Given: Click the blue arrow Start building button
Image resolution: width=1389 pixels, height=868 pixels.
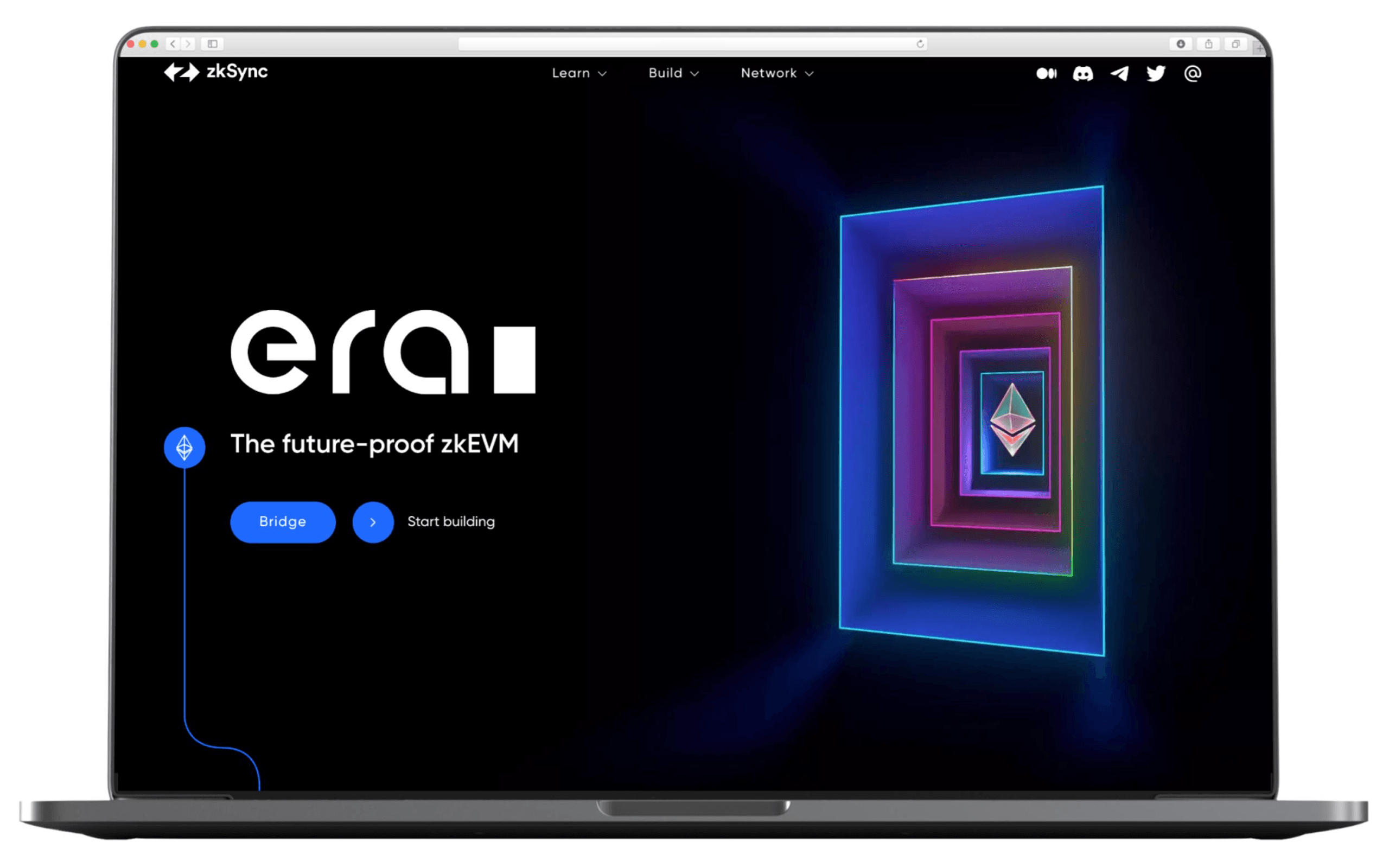Looking at the screenshot, I should point(373,521).
